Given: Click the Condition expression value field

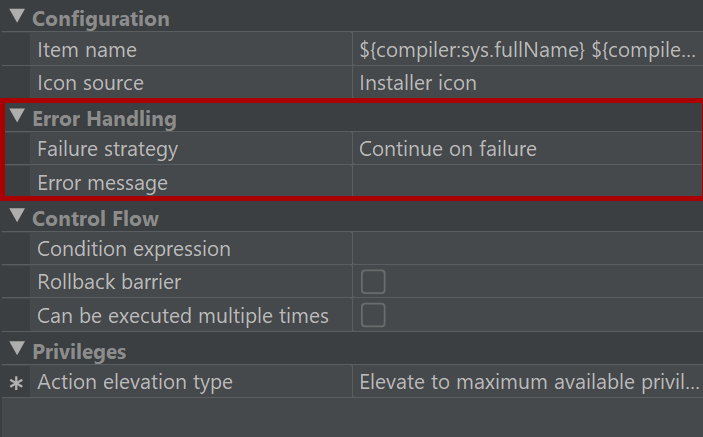Looking at the screenshot, I should pos(528,248).
